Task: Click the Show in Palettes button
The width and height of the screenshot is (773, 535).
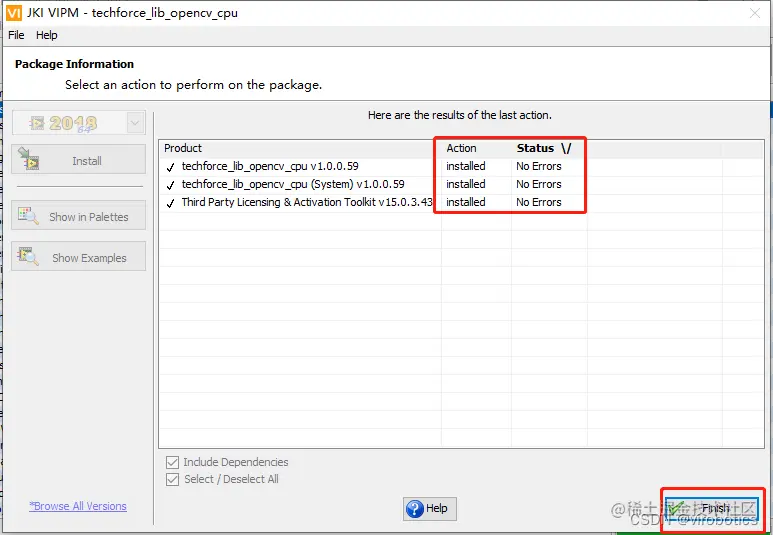Action: [78, 215]
